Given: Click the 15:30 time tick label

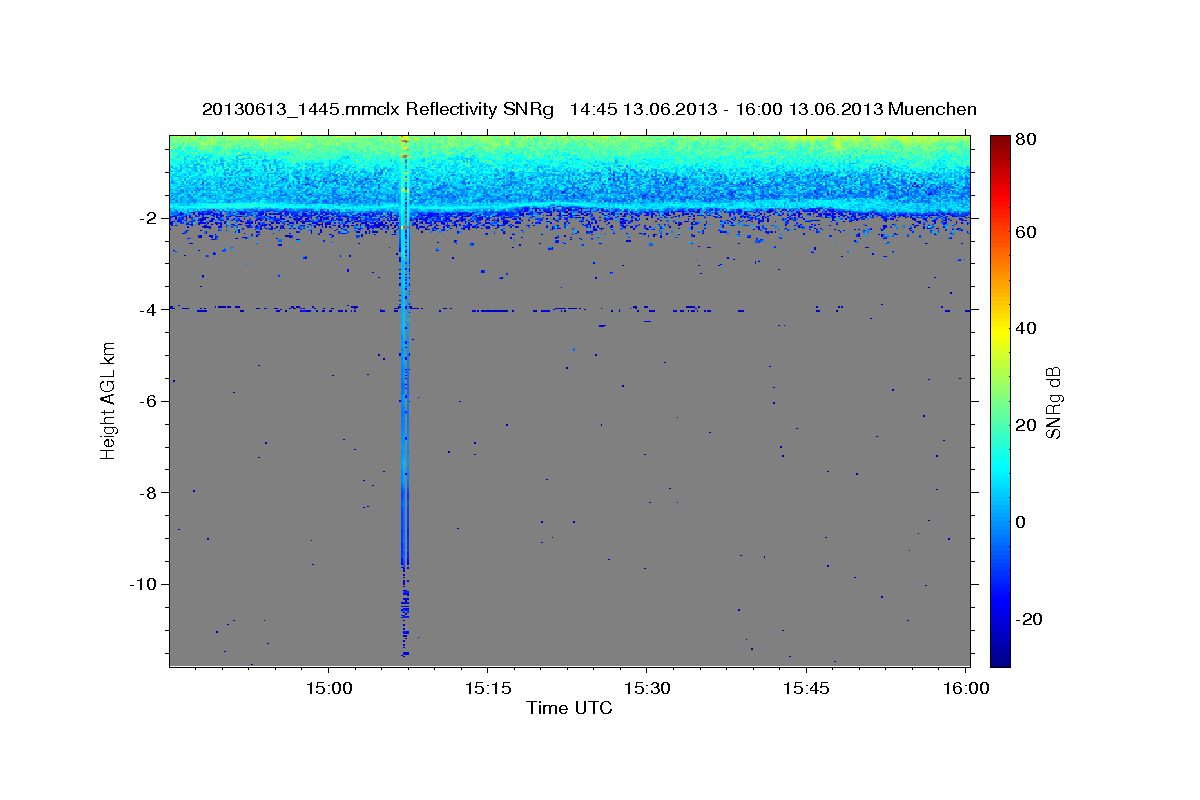Looking at the screenshot, I should coord(646,688).
